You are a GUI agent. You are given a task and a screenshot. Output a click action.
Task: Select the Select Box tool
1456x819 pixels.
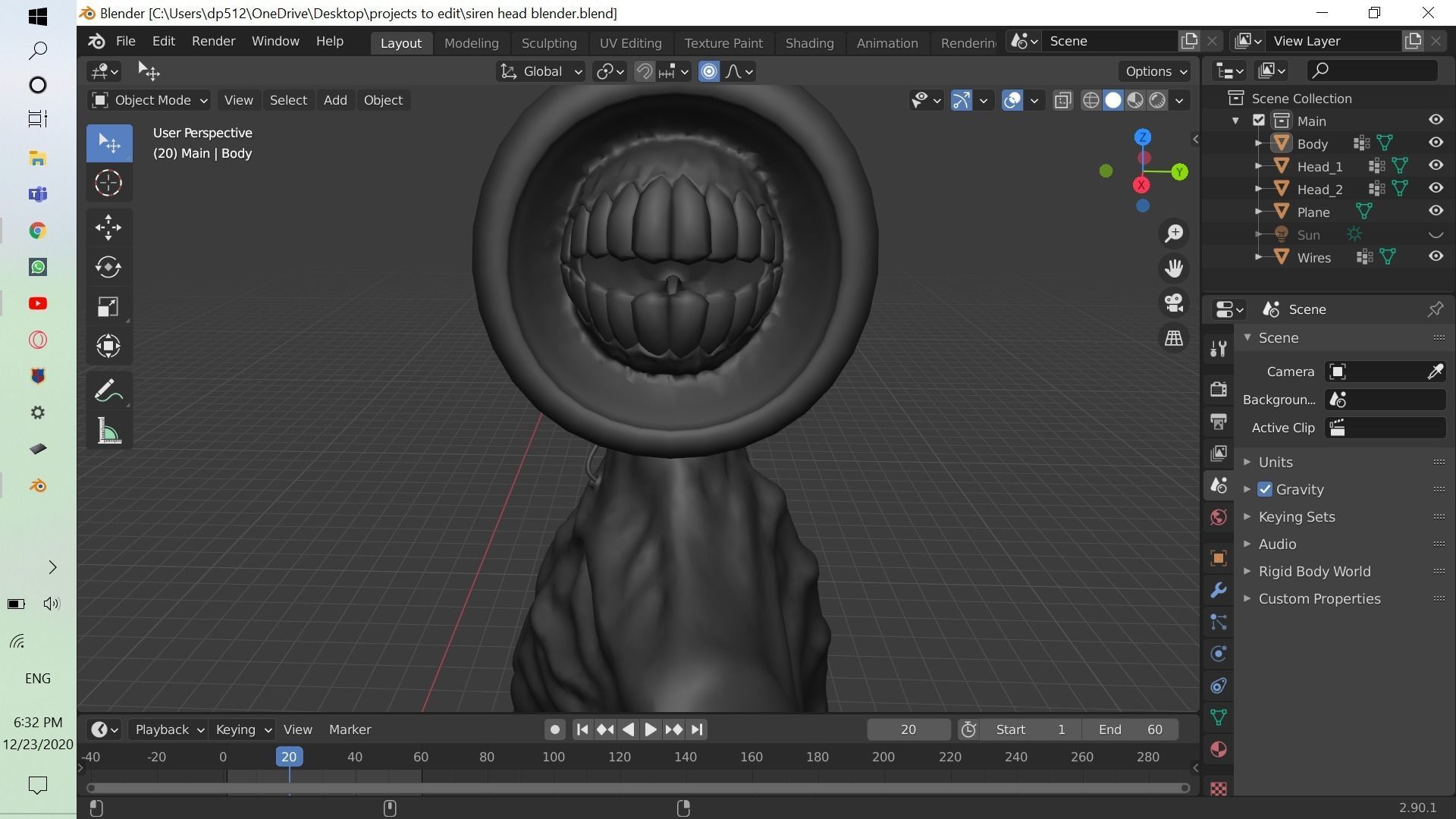pyautogui.click(x=109, y=143)
